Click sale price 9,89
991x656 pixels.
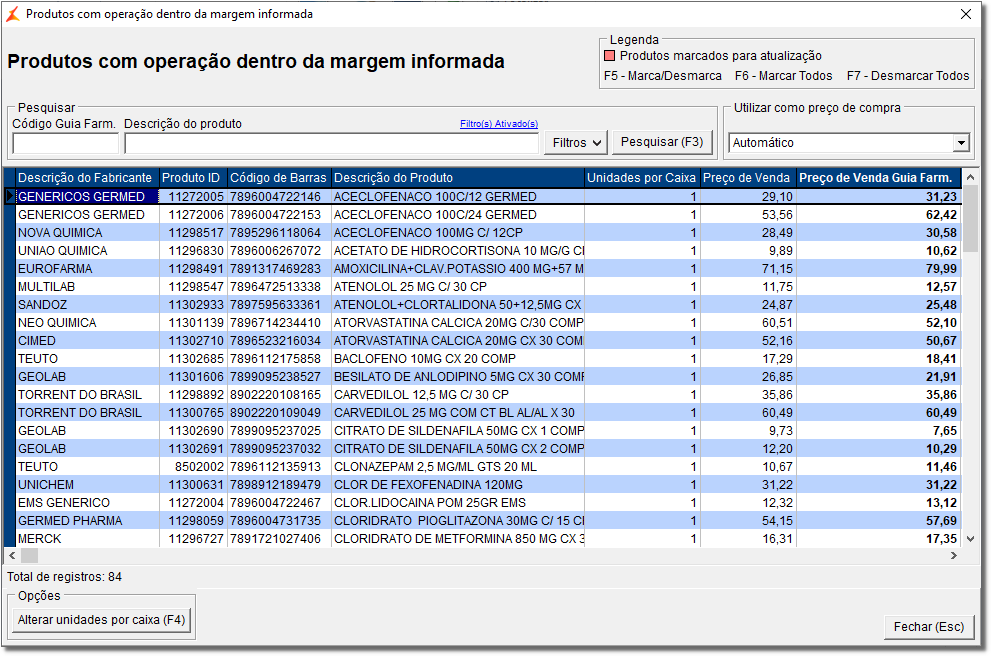point(781,251)
